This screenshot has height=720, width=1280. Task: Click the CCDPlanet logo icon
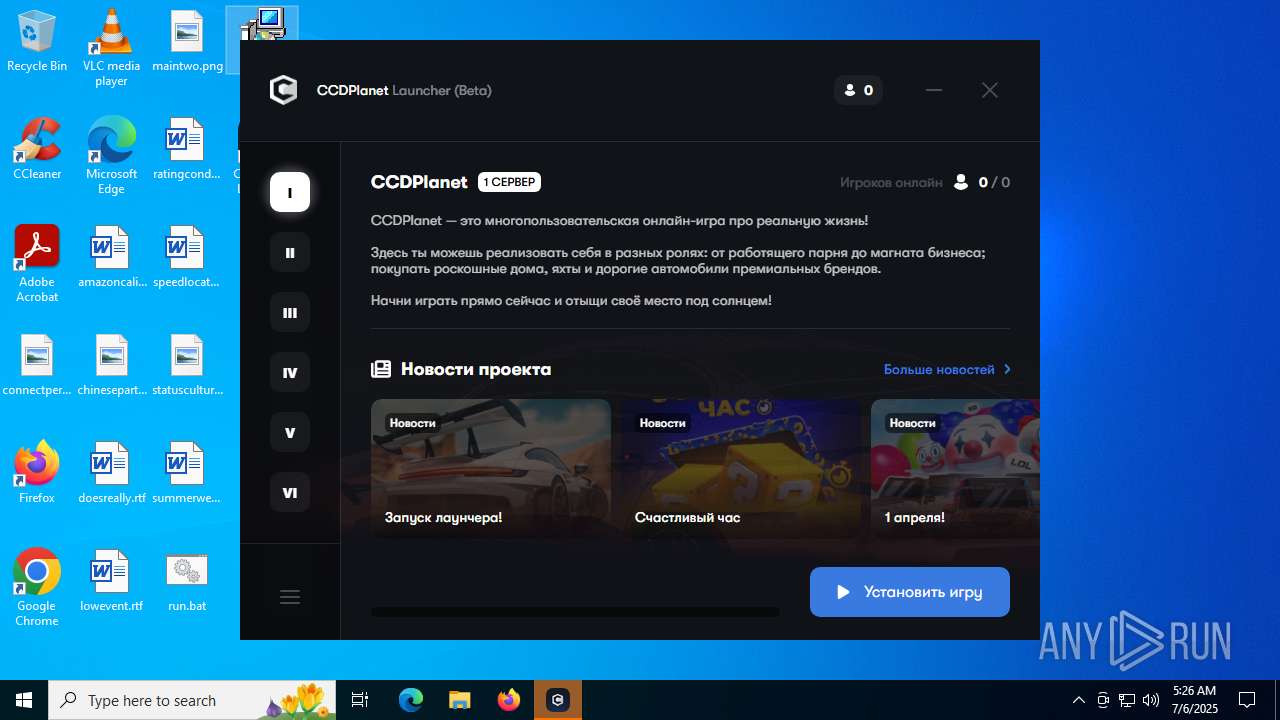click(284, 90)
